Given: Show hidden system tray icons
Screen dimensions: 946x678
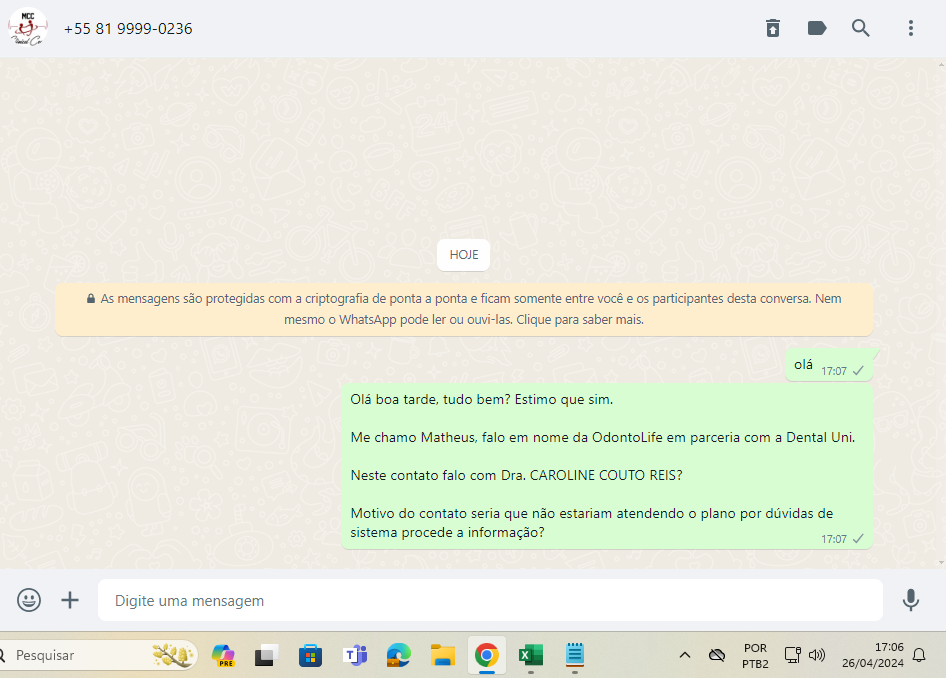Looking at the screenshot, I should [685, 655].
